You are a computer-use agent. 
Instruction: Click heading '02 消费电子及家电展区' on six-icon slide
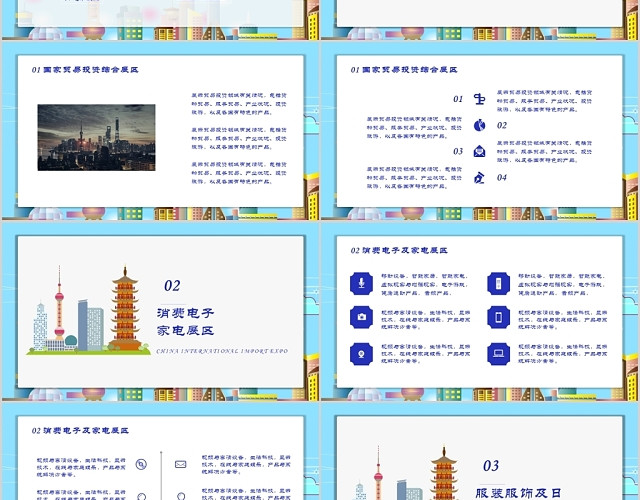coord(399,250)
